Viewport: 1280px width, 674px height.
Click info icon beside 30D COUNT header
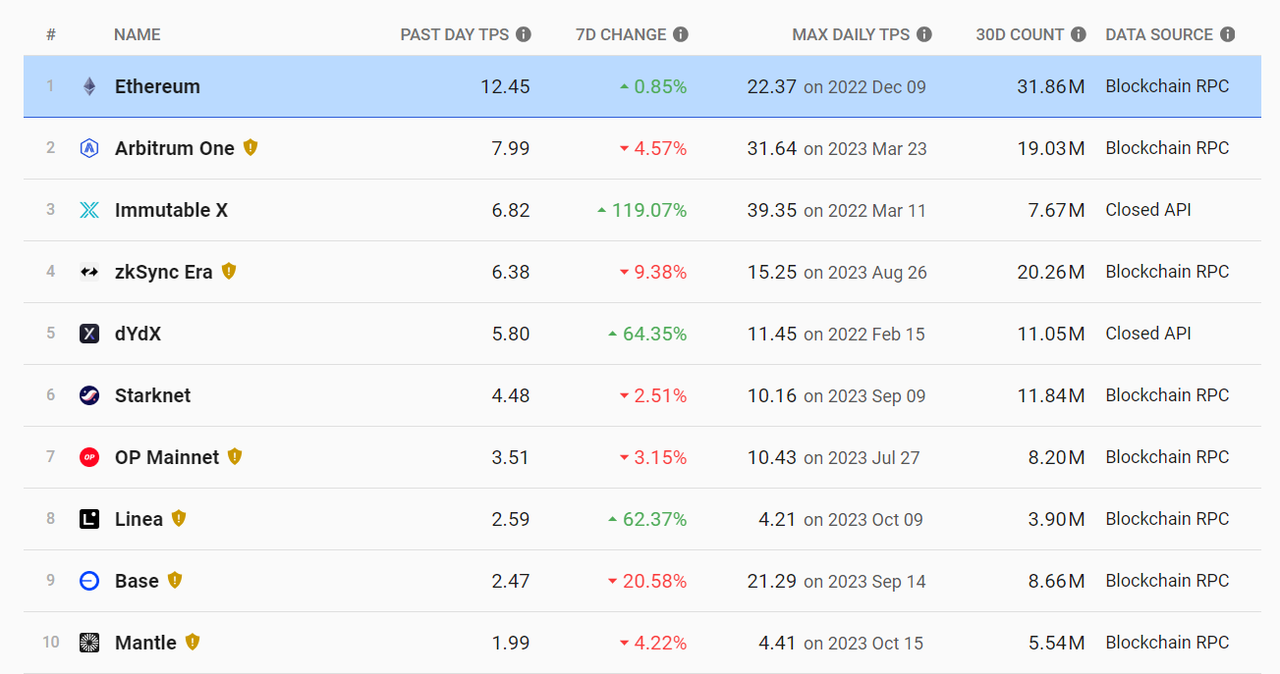point(1078,35)
